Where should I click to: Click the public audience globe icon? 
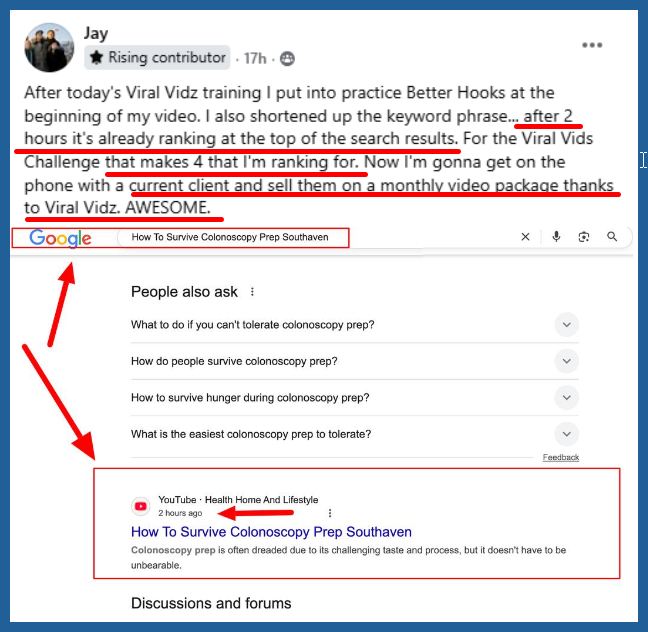pos(287,59)
